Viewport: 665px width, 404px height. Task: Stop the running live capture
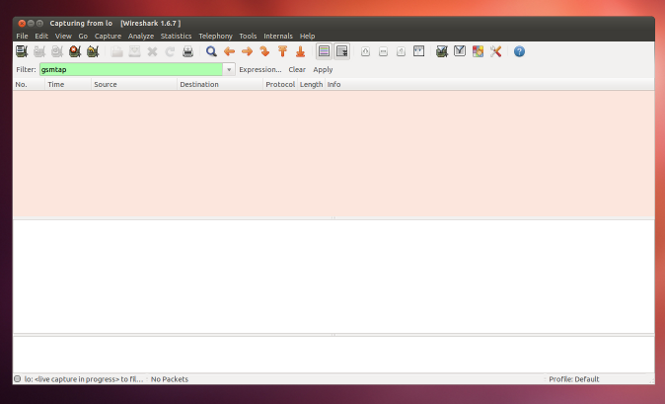click(74, 52)
